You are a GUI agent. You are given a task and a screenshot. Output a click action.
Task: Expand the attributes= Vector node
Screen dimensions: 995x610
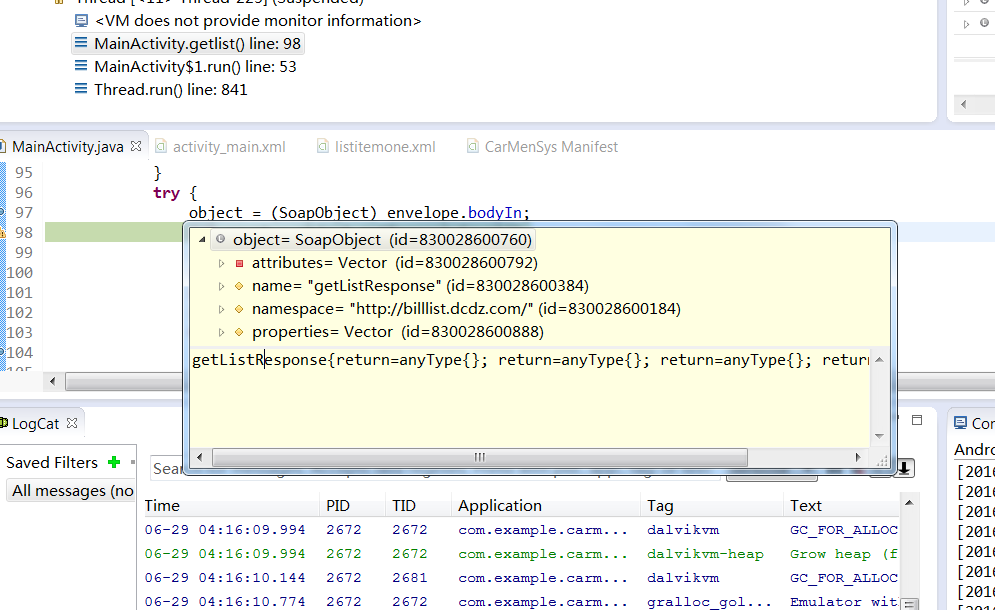coord(221,263)
